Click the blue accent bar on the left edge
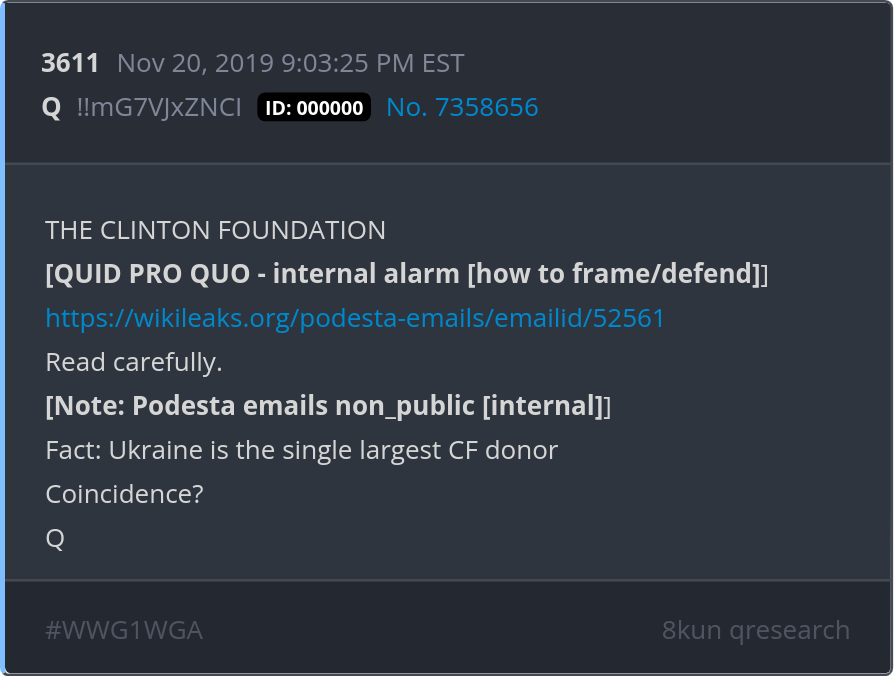The image size is (894, 676). point(3,338)
